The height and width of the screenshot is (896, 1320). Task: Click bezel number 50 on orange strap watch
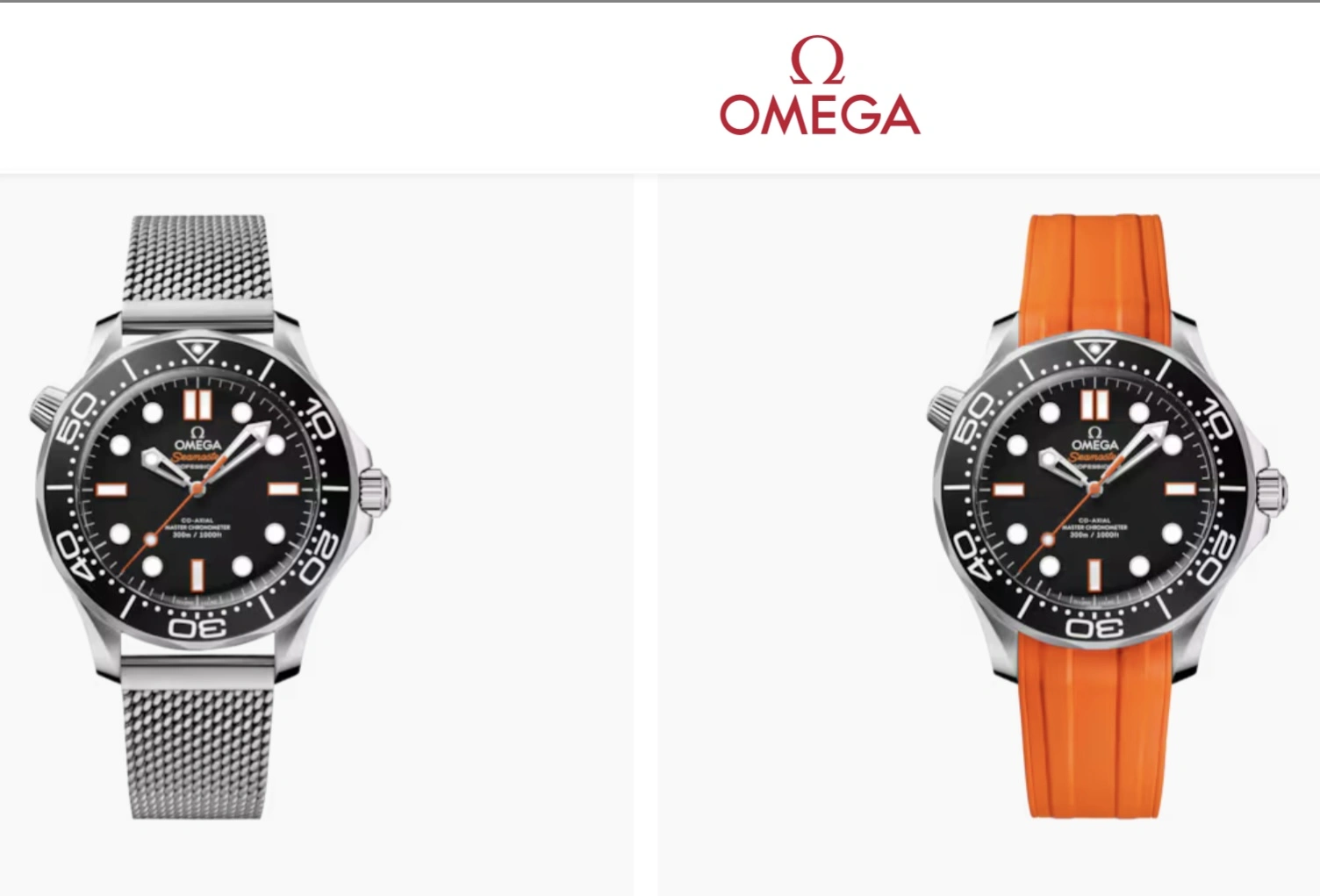pos(974,418)
